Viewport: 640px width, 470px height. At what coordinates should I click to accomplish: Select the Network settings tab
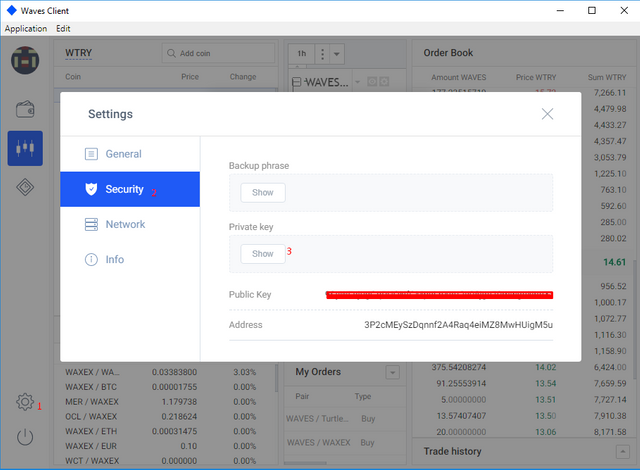[x=130, y=224]
